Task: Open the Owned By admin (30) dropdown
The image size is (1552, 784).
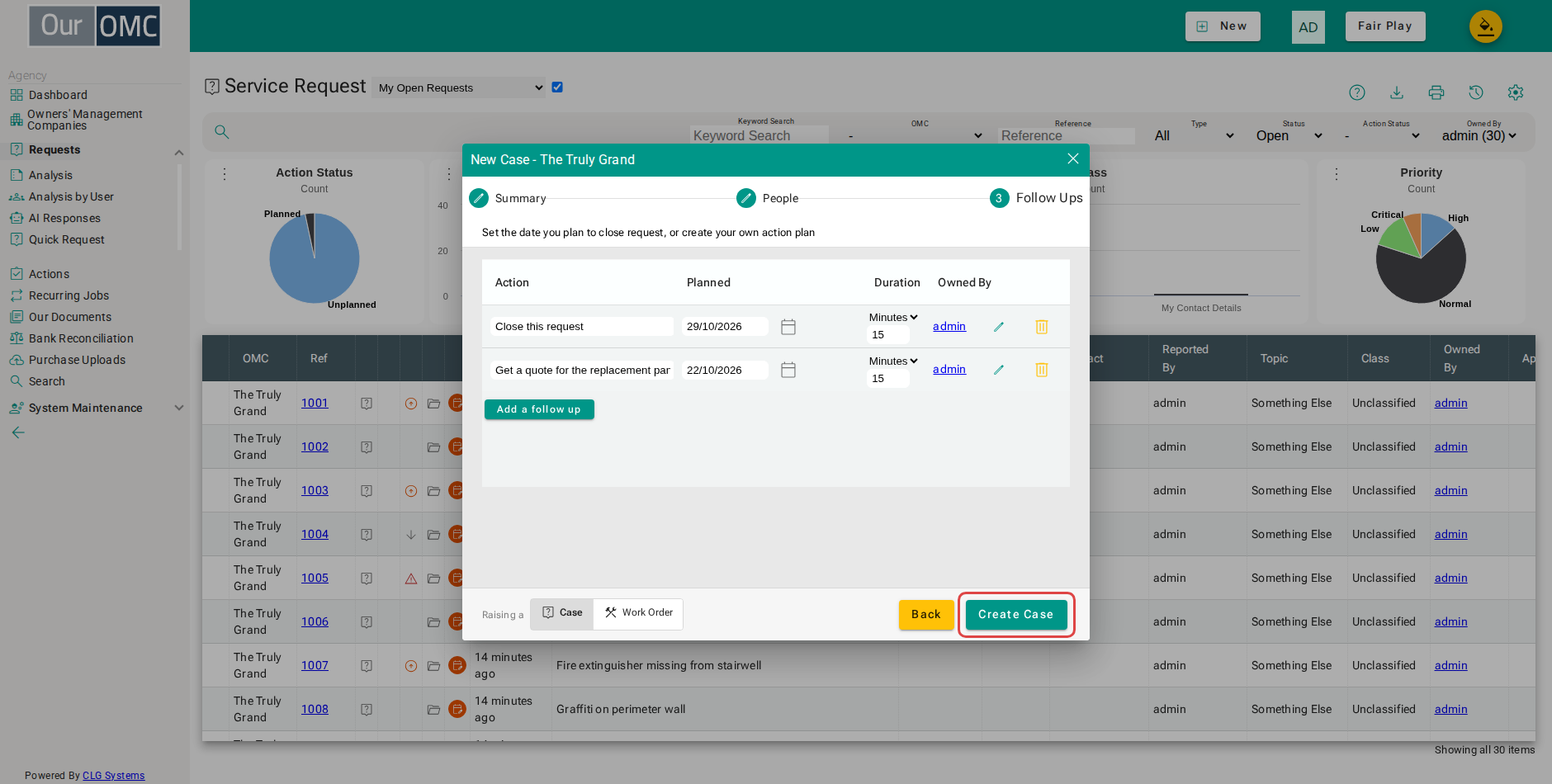Action: tap(1479, 135)
